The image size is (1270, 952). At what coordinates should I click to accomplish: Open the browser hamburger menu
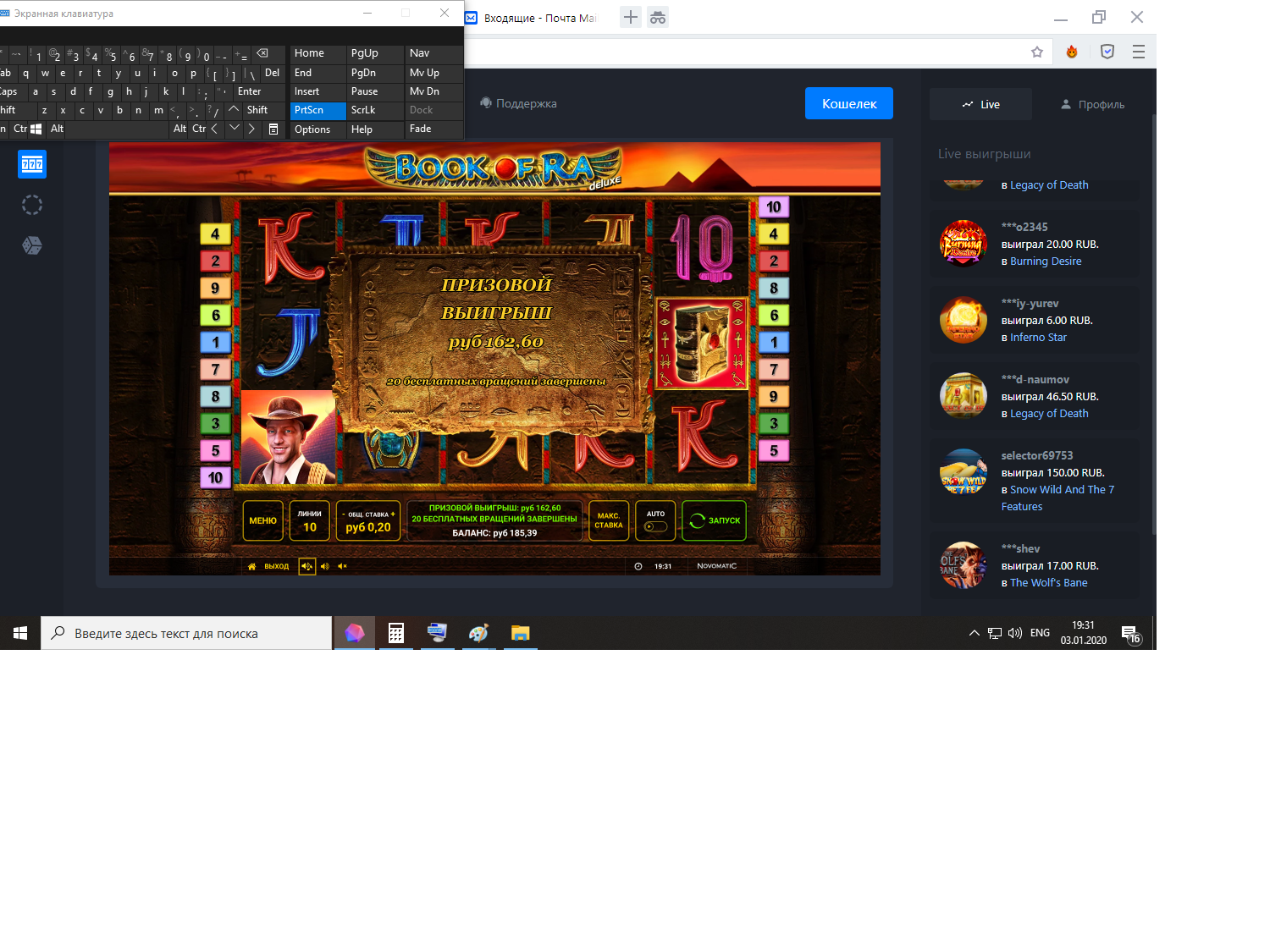1139,52
